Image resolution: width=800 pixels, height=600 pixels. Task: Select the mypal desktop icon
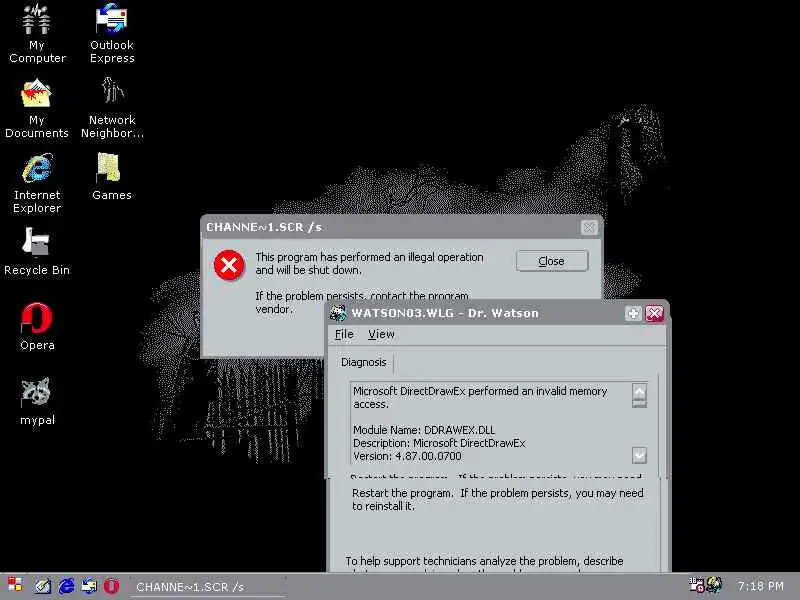click(37, 402)
